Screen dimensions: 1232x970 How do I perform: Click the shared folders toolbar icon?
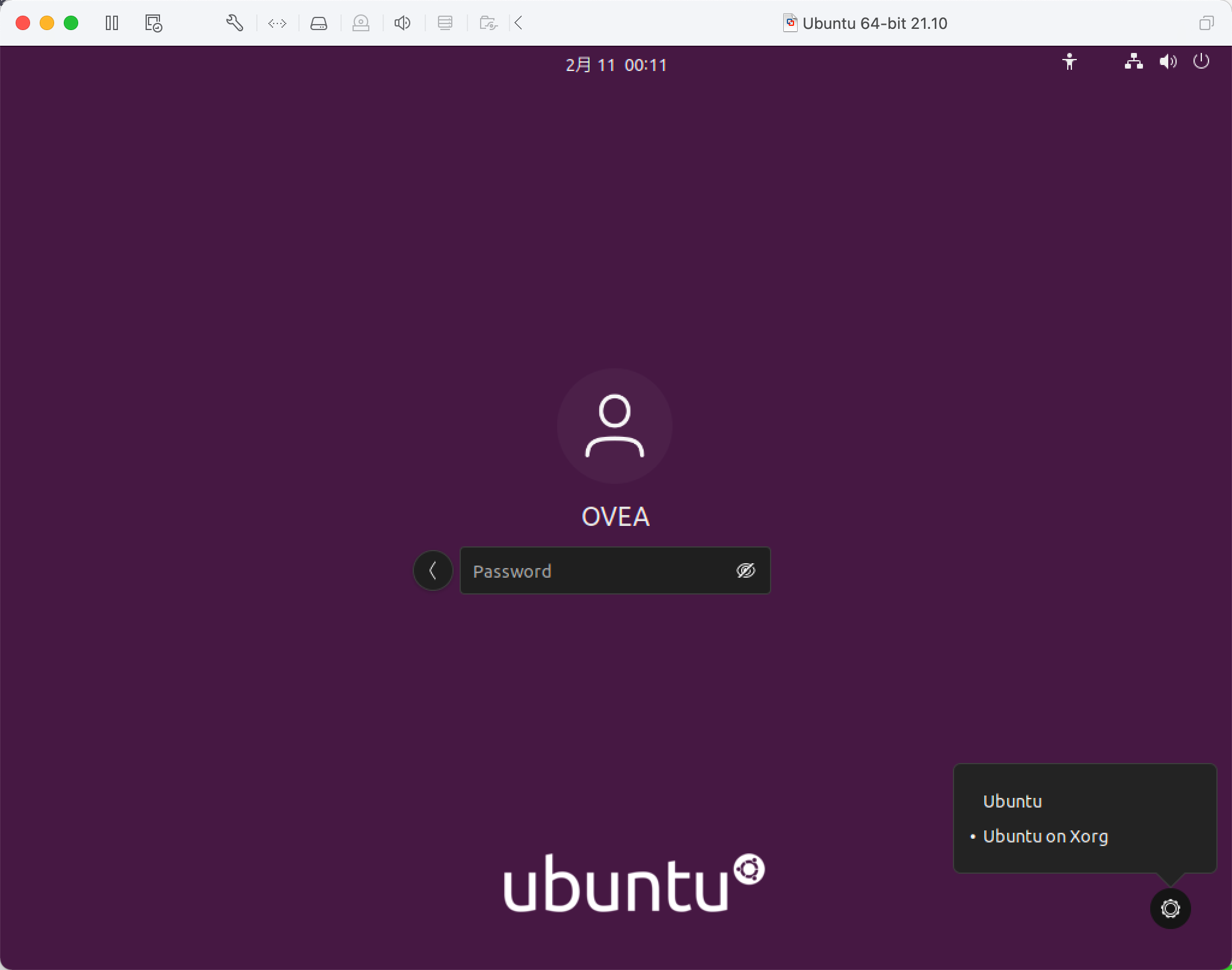click(488, 23)
